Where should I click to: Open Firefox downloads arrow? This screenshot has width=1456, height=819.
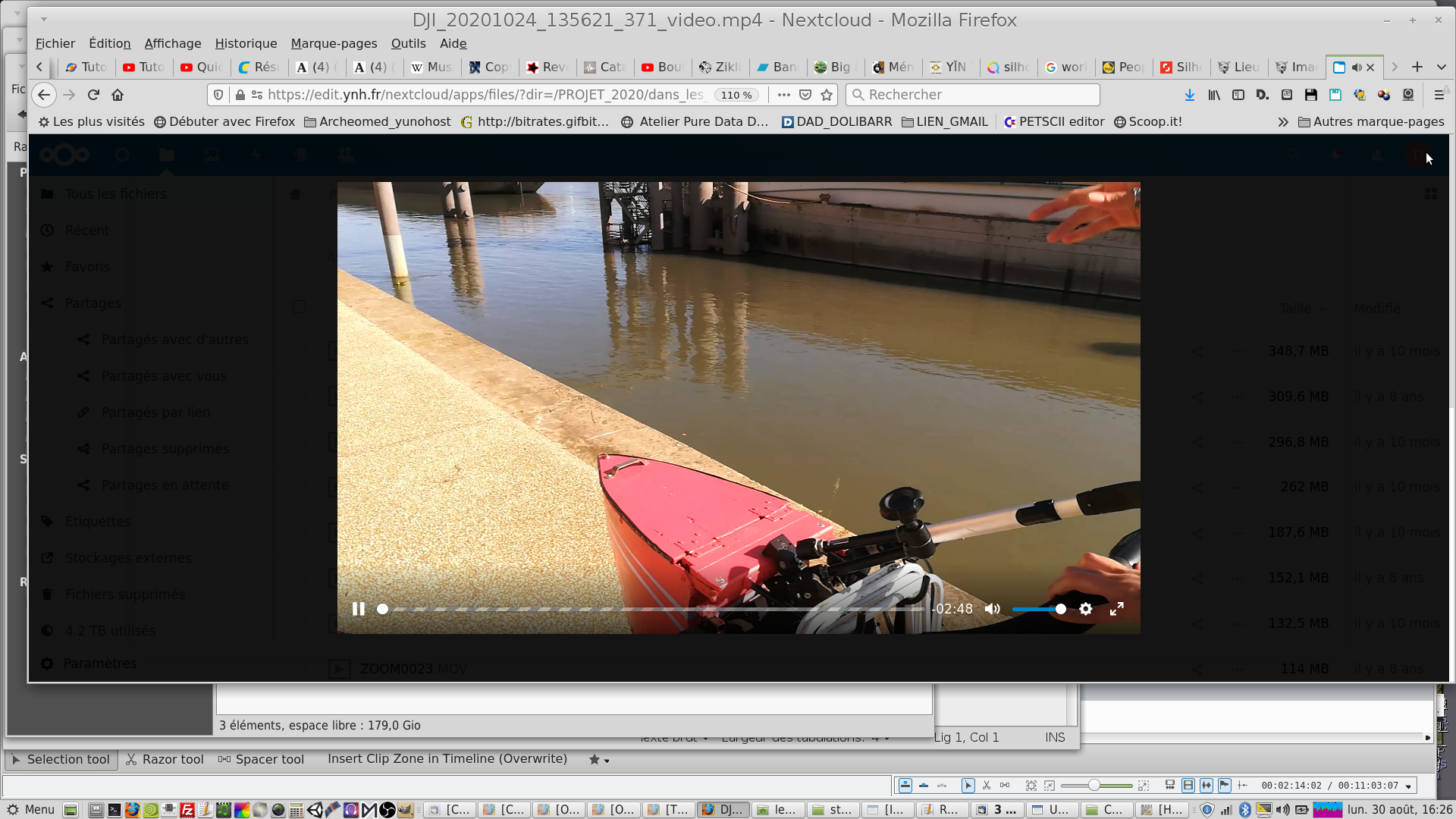(x=1189, y=95)
